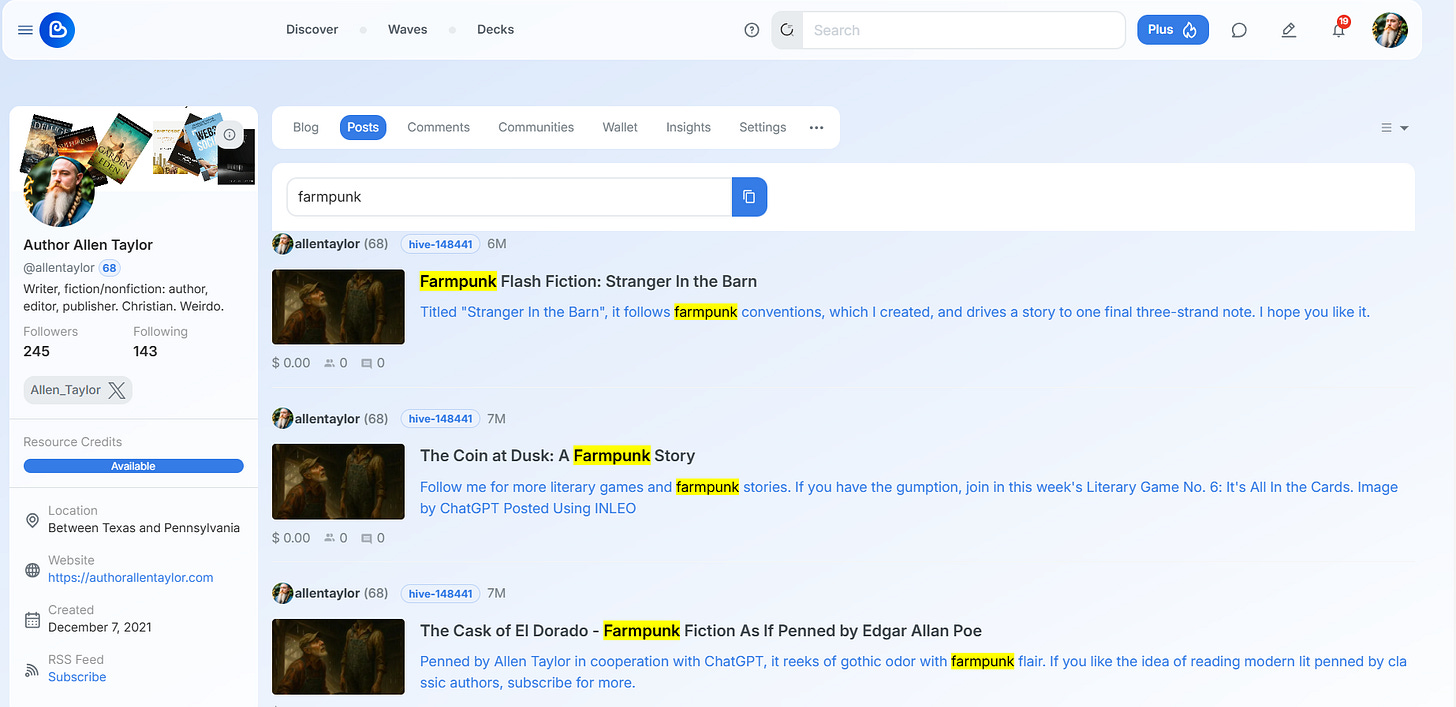Open the Settings tab

coord(763,127)
